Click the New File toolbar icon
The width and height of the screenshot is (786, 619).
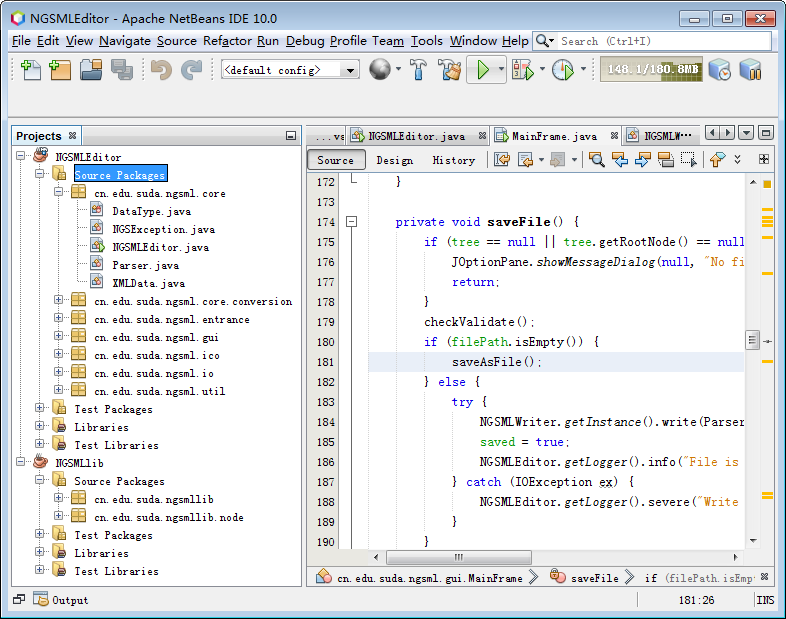[31, 70]
